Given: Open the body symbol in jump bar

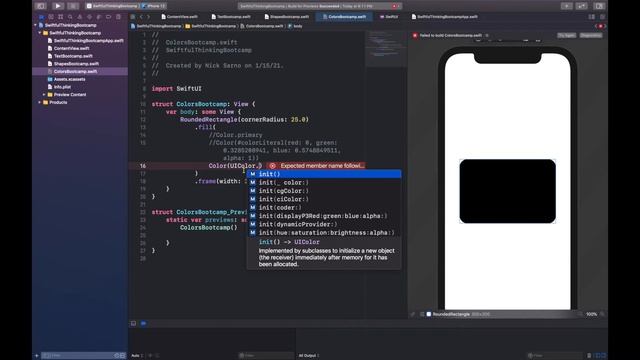Looking at the screenshot, I should coord(295,26).
